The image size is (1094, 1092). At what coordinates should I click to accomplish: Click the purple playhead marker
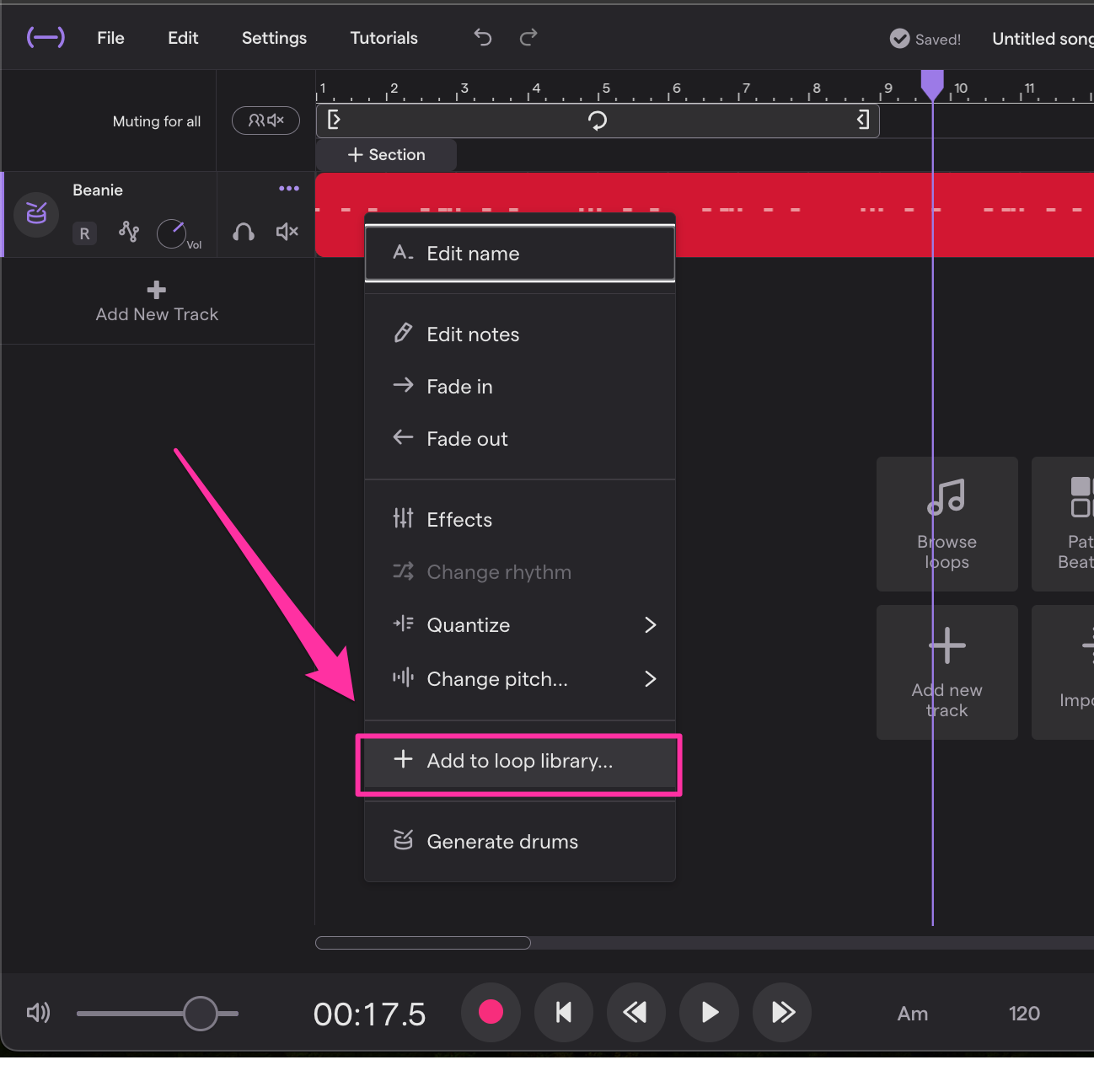coord(932,85)
